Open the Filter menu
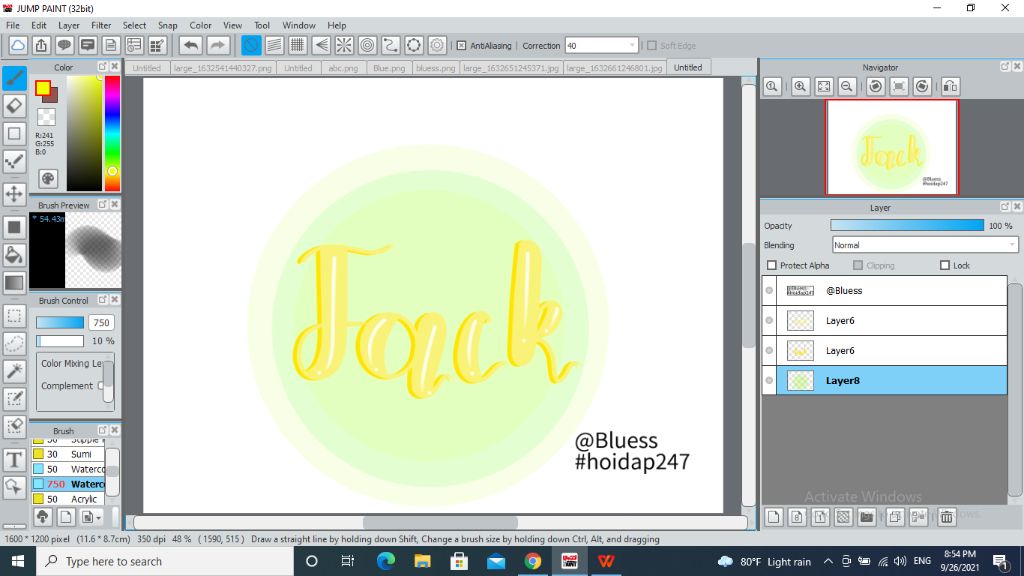The image size is (1024, 576). pos(101,25)
